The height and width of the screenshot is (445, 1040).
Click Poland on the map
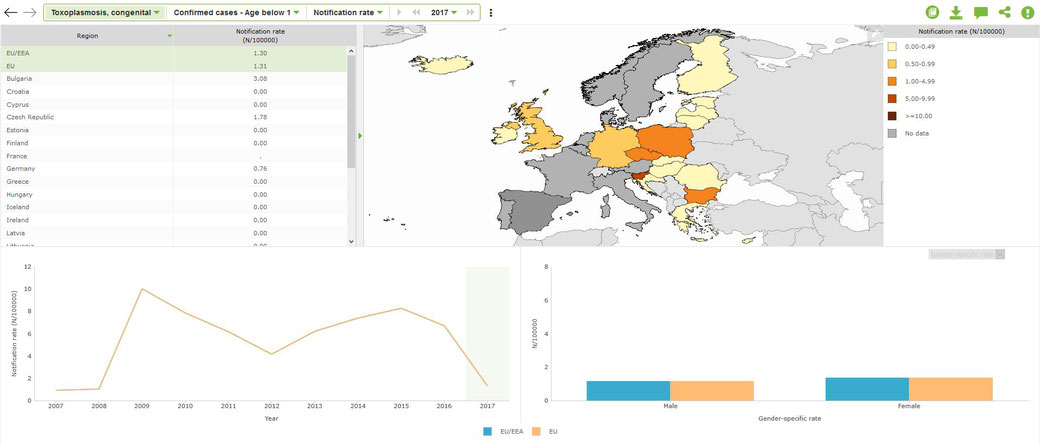667,141
